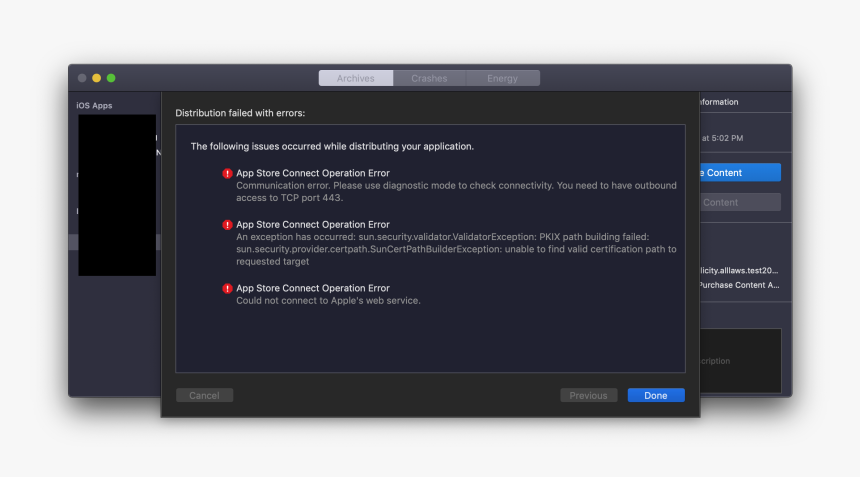
Task: Click the yellow minimize window button
Action: pos(97,78)
